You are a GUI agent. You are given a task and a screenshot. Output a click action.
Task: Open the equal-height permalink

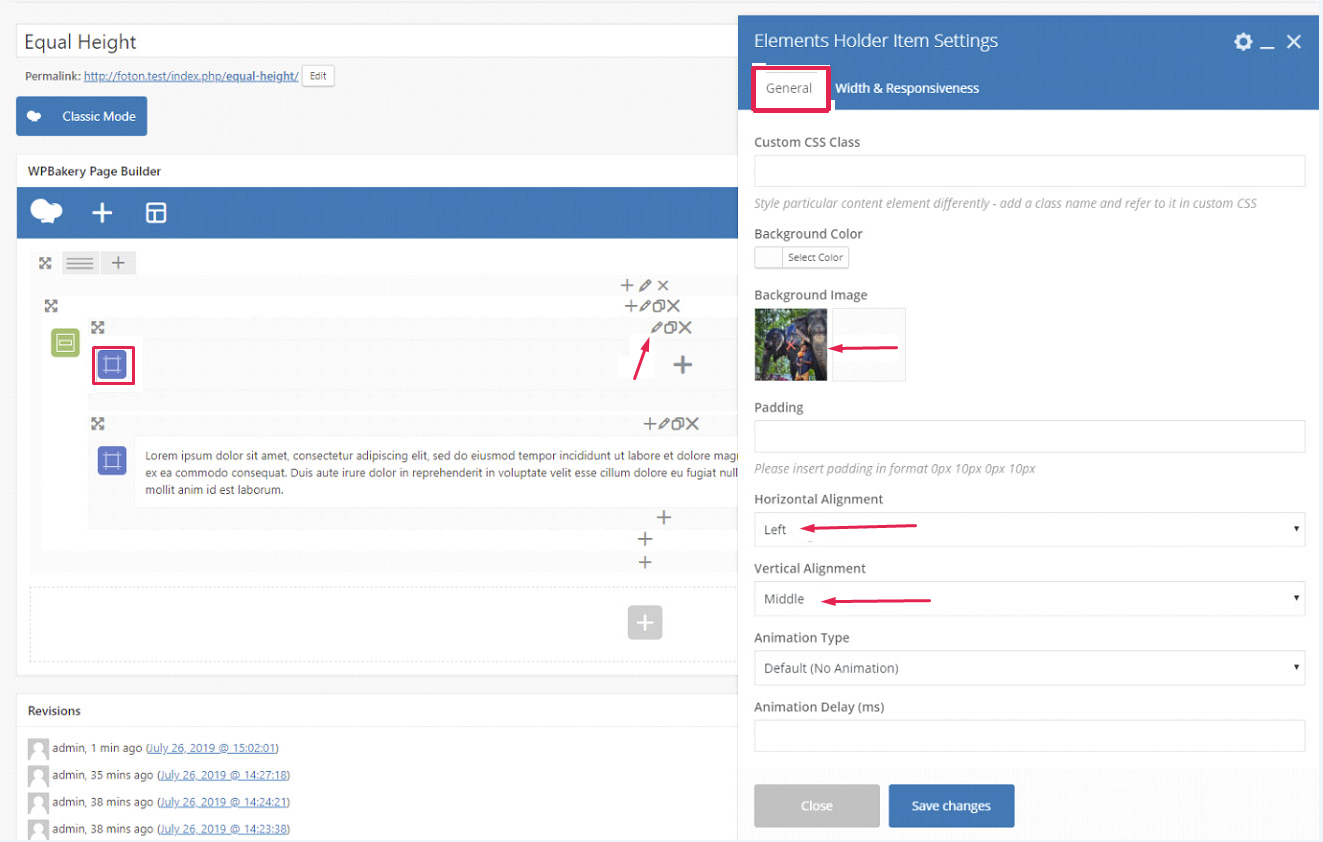(191, 76)
